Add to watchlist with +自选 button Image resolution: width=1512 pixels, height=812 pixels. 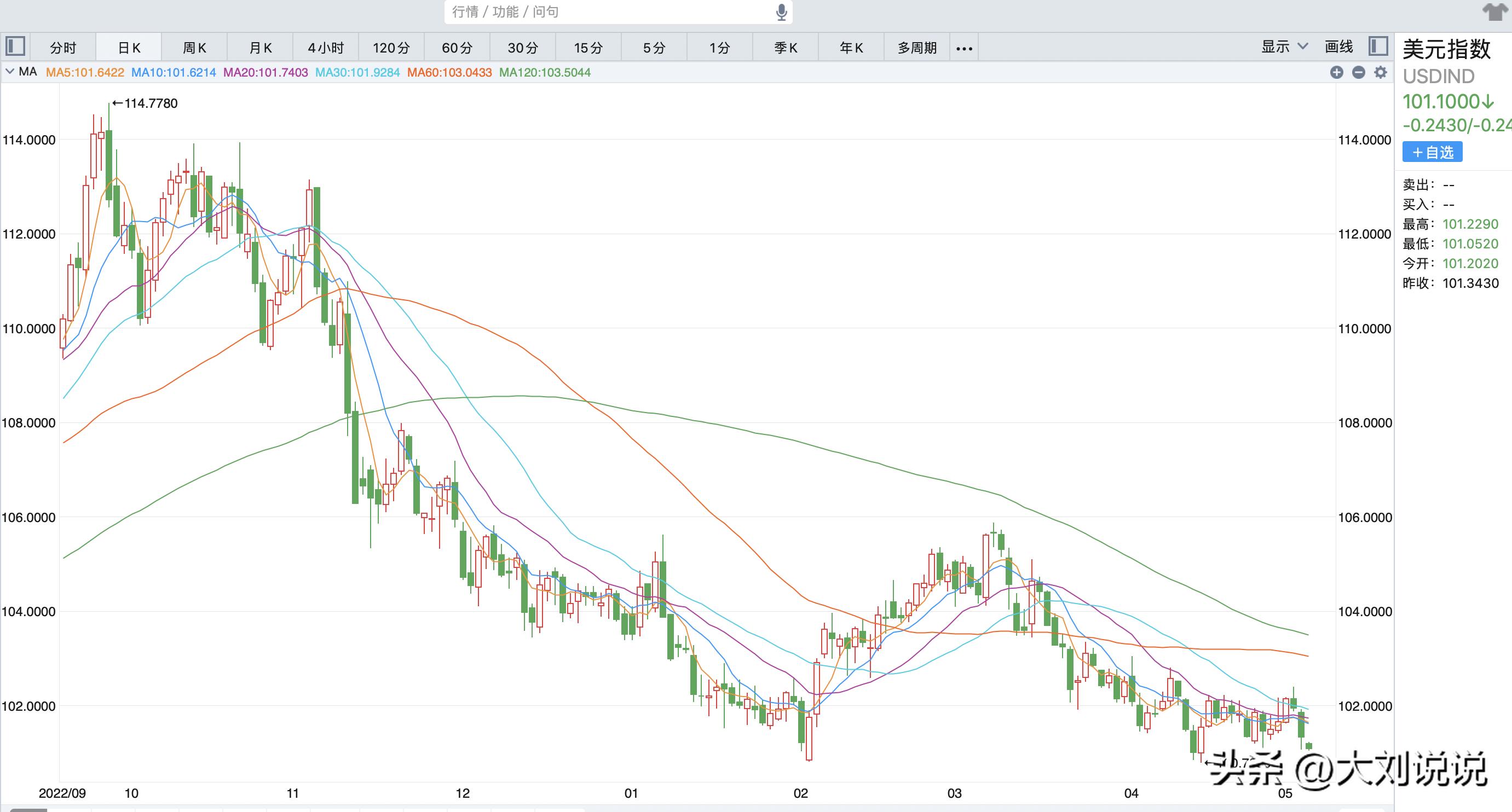click(1432, 153)
